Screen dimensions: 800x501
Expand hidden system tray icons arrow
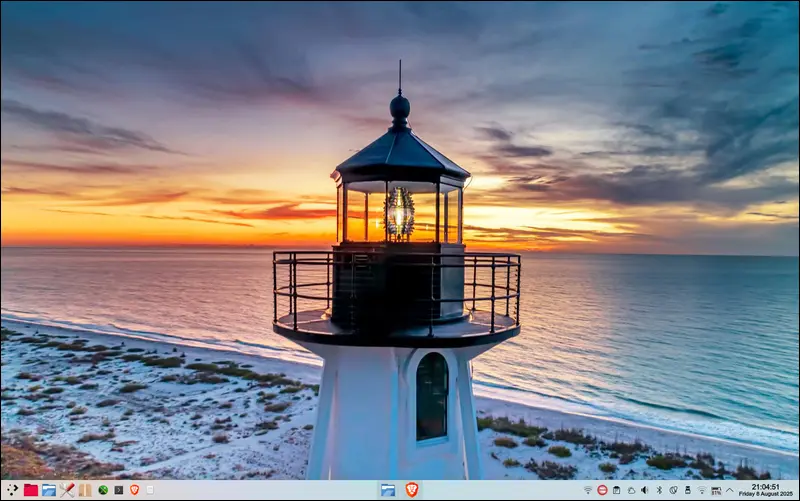click(730, 490)
